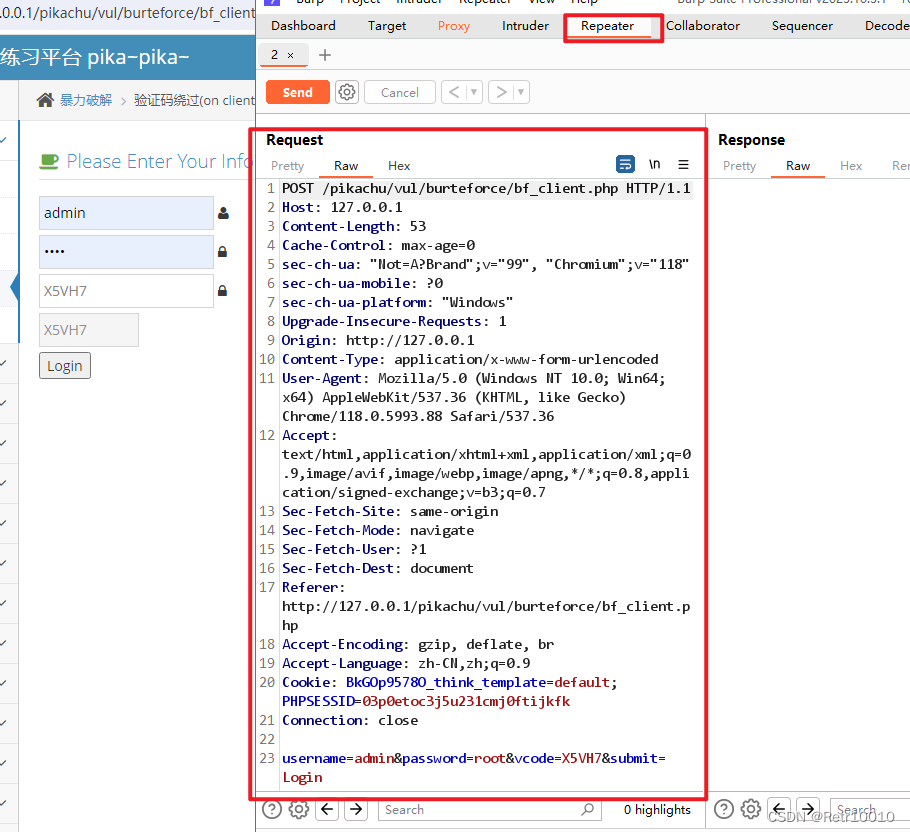Click 0 highlights label
910x832 pixels.
657,809
